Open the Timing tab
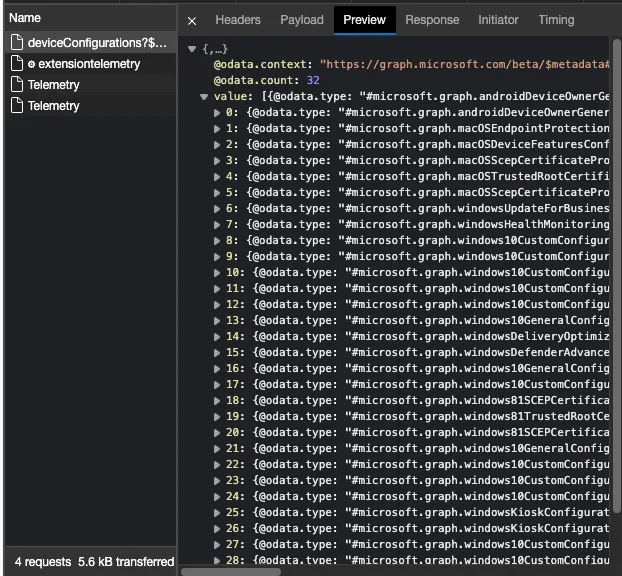Viewport: 622px width, 576px height. click(x=556, y=20)
